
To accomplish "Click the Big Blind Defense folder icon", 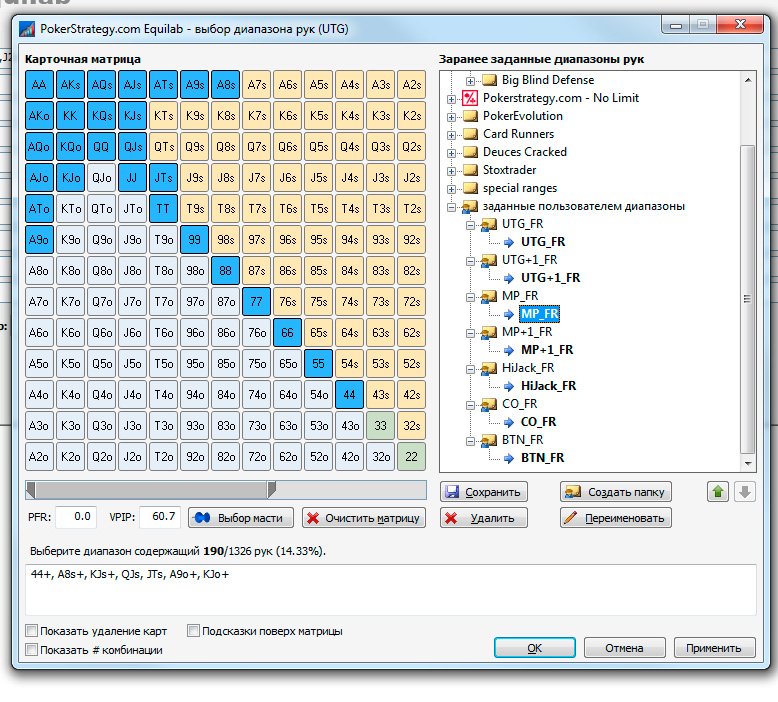I will click(489, 80).
